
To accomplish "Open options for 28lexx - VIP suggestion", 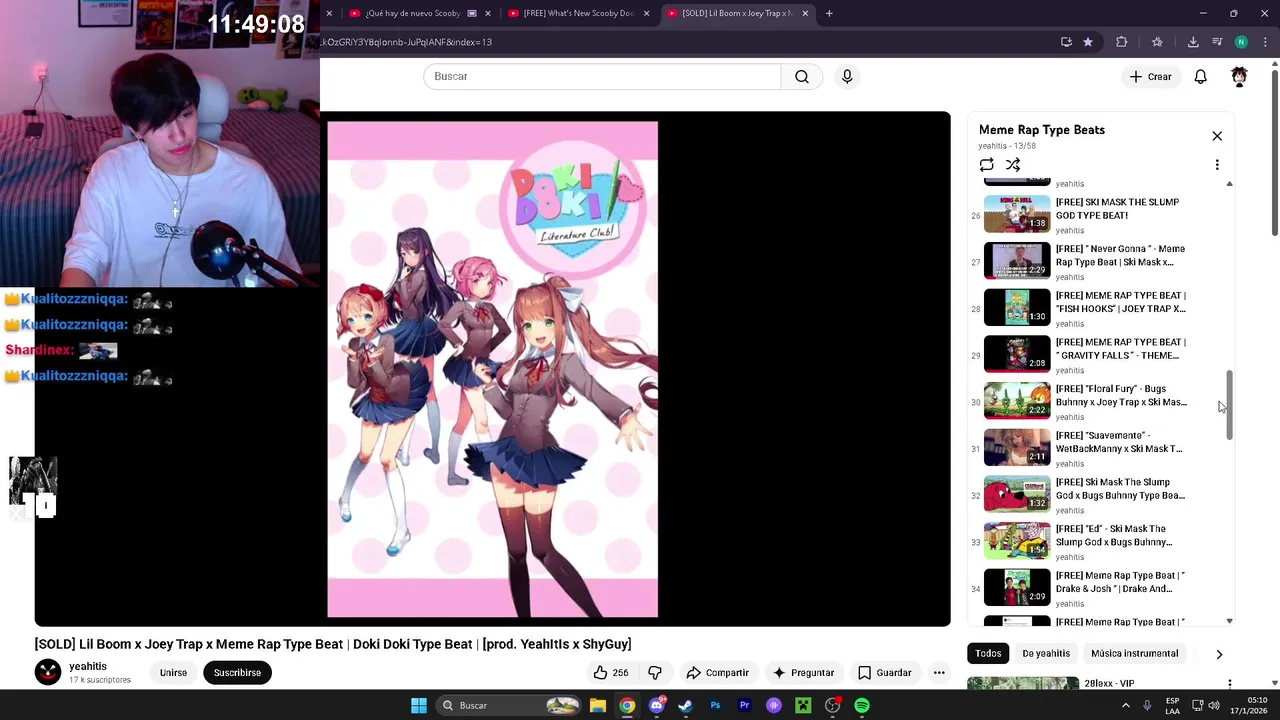I will tap(1229, 684).
